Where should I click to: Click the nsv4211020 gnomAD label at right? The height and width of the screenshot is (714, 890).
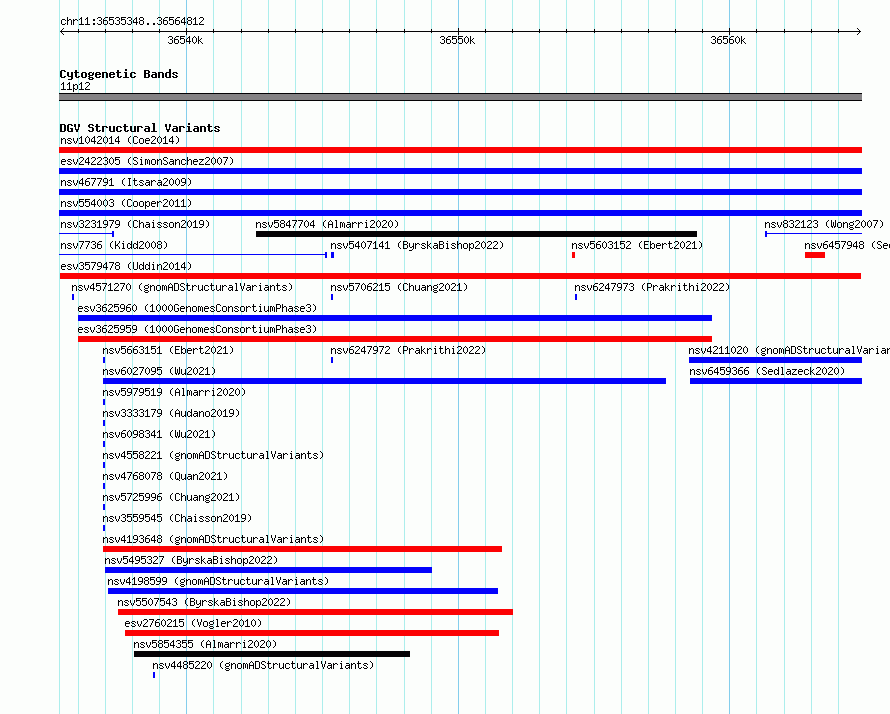pos(789,350)
